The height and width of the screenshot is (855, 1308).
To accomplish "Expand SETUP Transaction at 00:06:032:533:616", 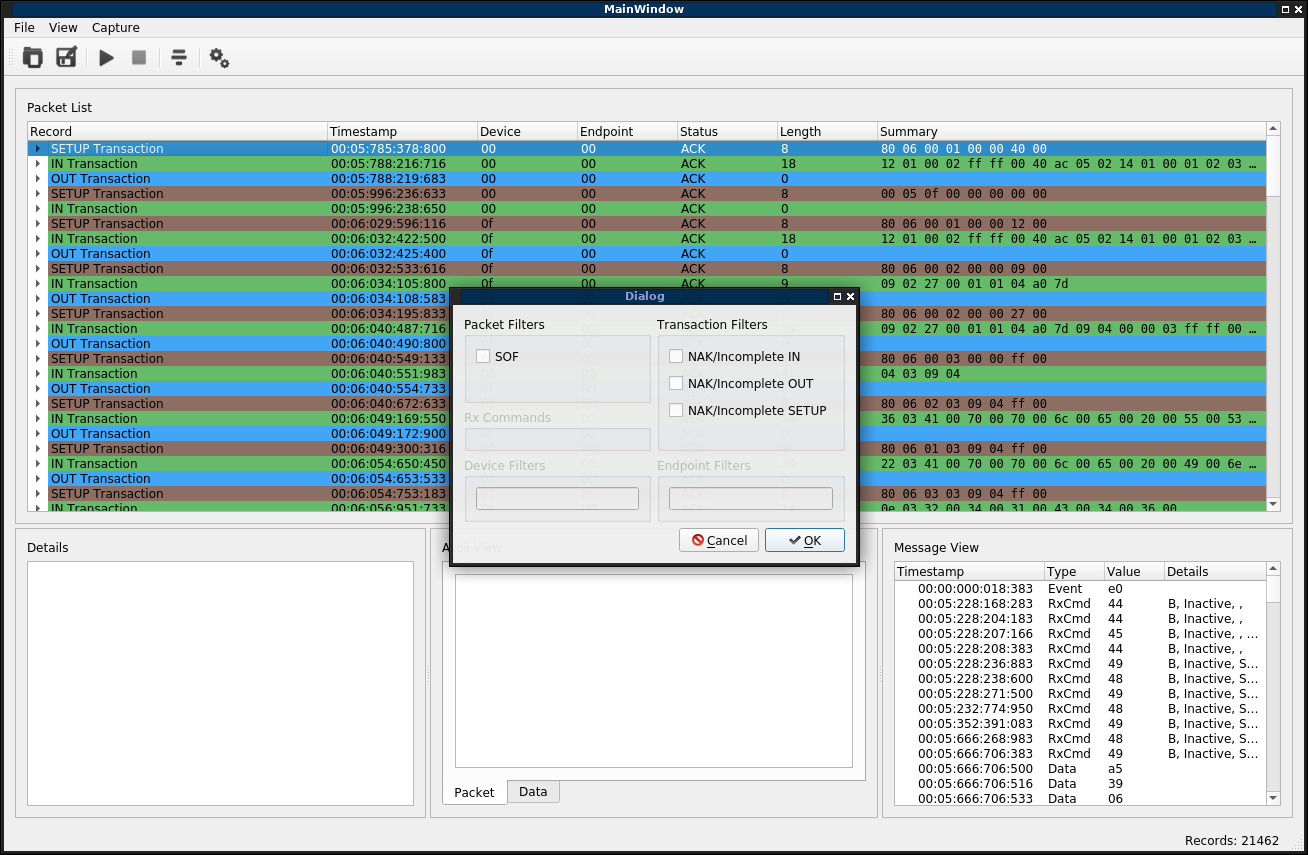I will pyautogui.click(x=38, y=269).
